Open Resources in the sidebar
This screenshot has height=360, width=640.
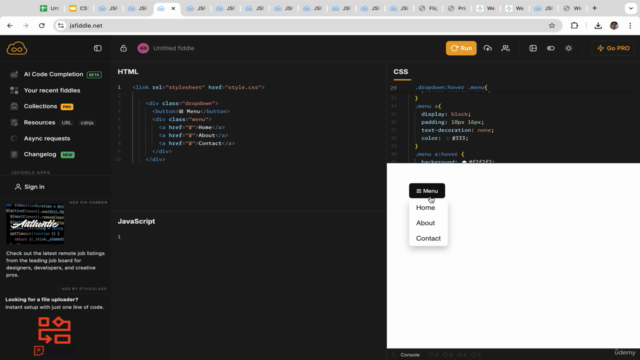coord(39,122)
